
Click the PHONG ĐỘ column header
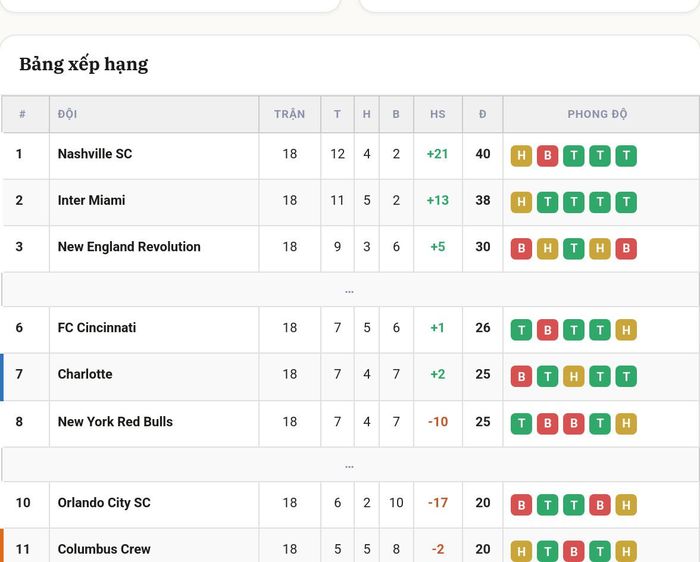click(x=597, y=114)
